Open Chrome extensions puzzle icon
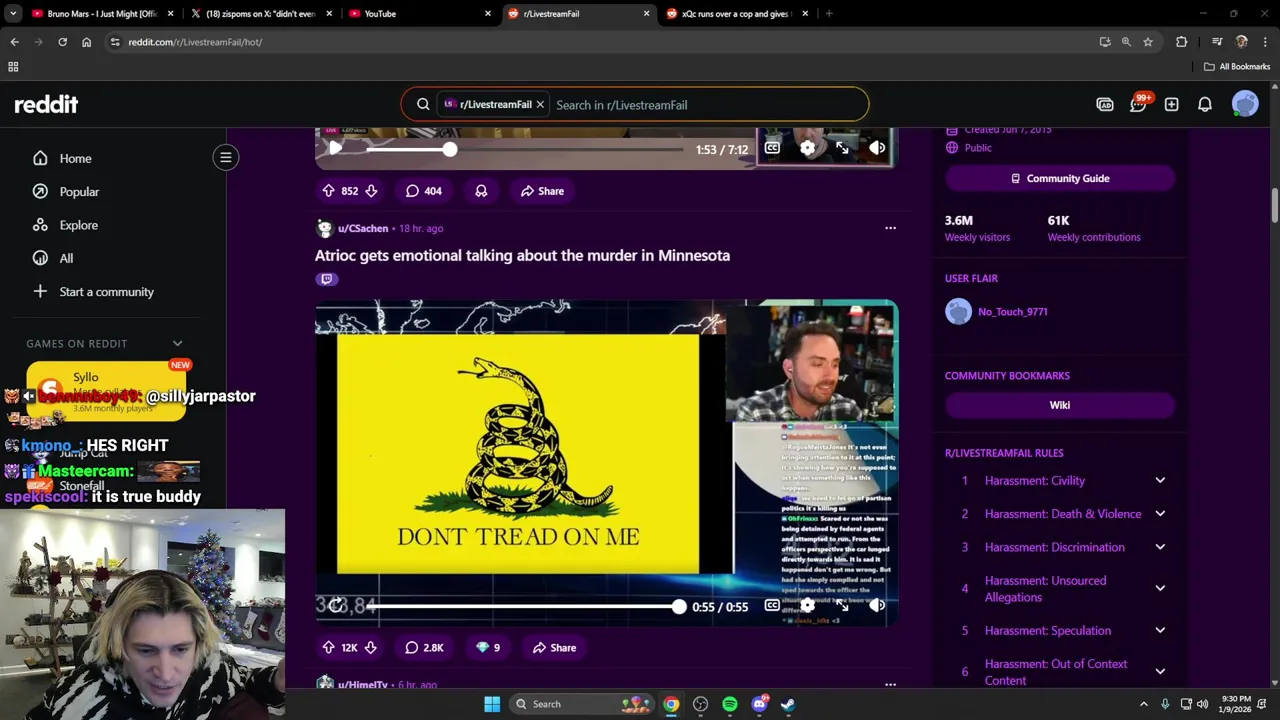 [1182, 42]
